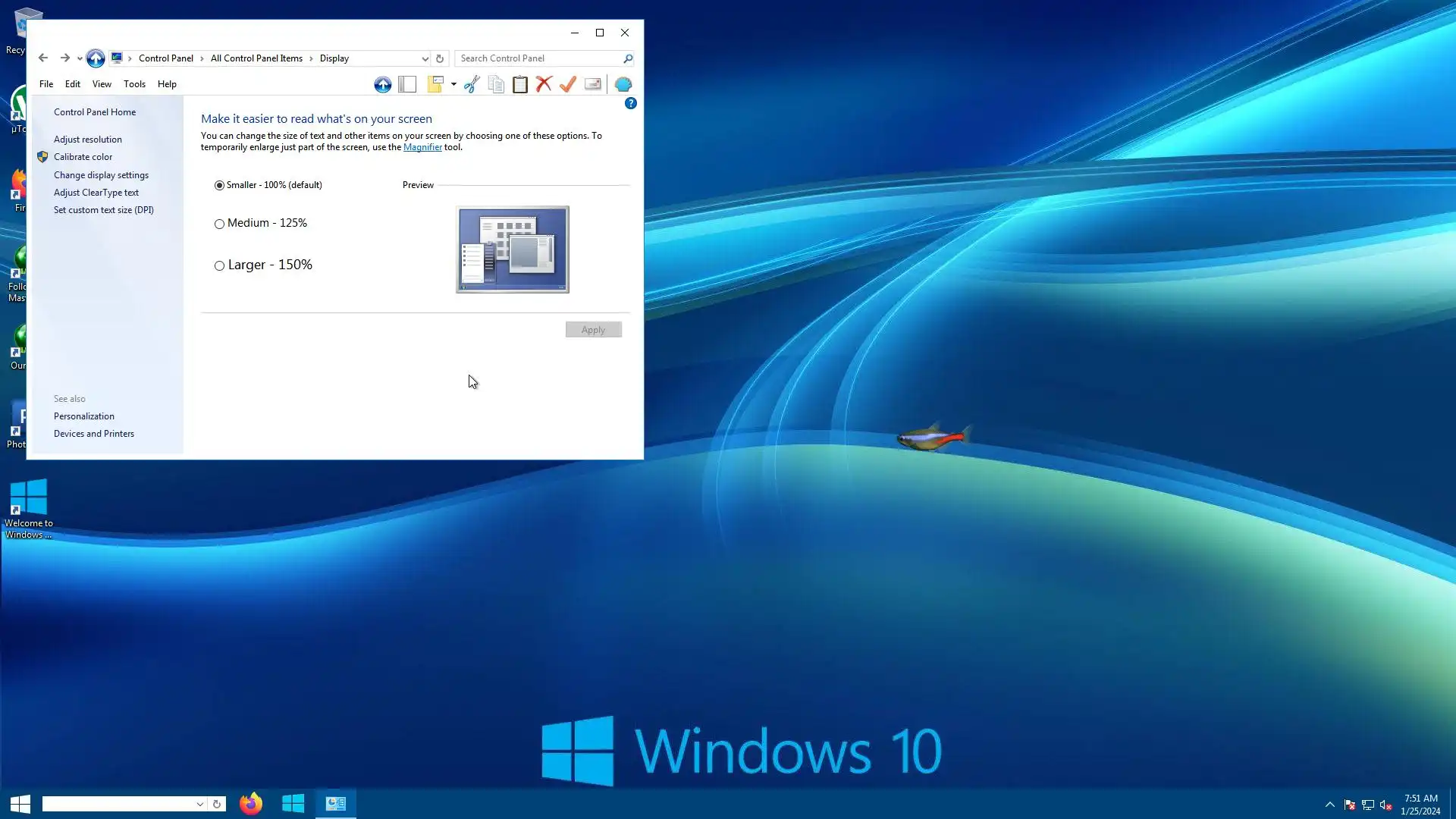Click the Cut scissors toolbar icon
1456x819 pixels.
[x=472, y=84]
